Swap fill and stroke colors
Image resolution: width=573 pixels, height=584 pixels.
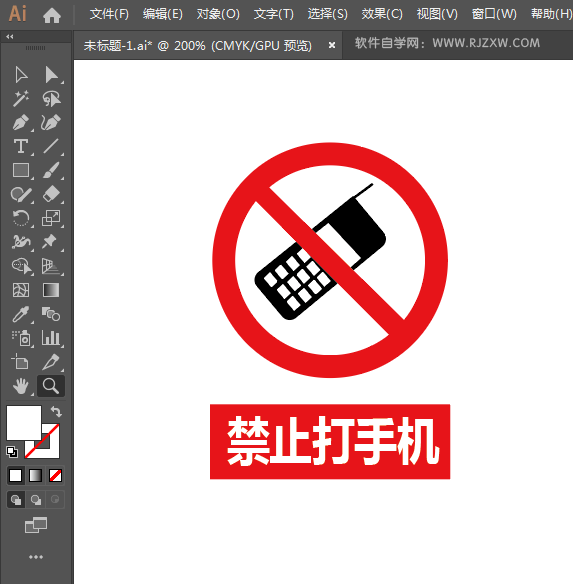click(x=56, y=412)
